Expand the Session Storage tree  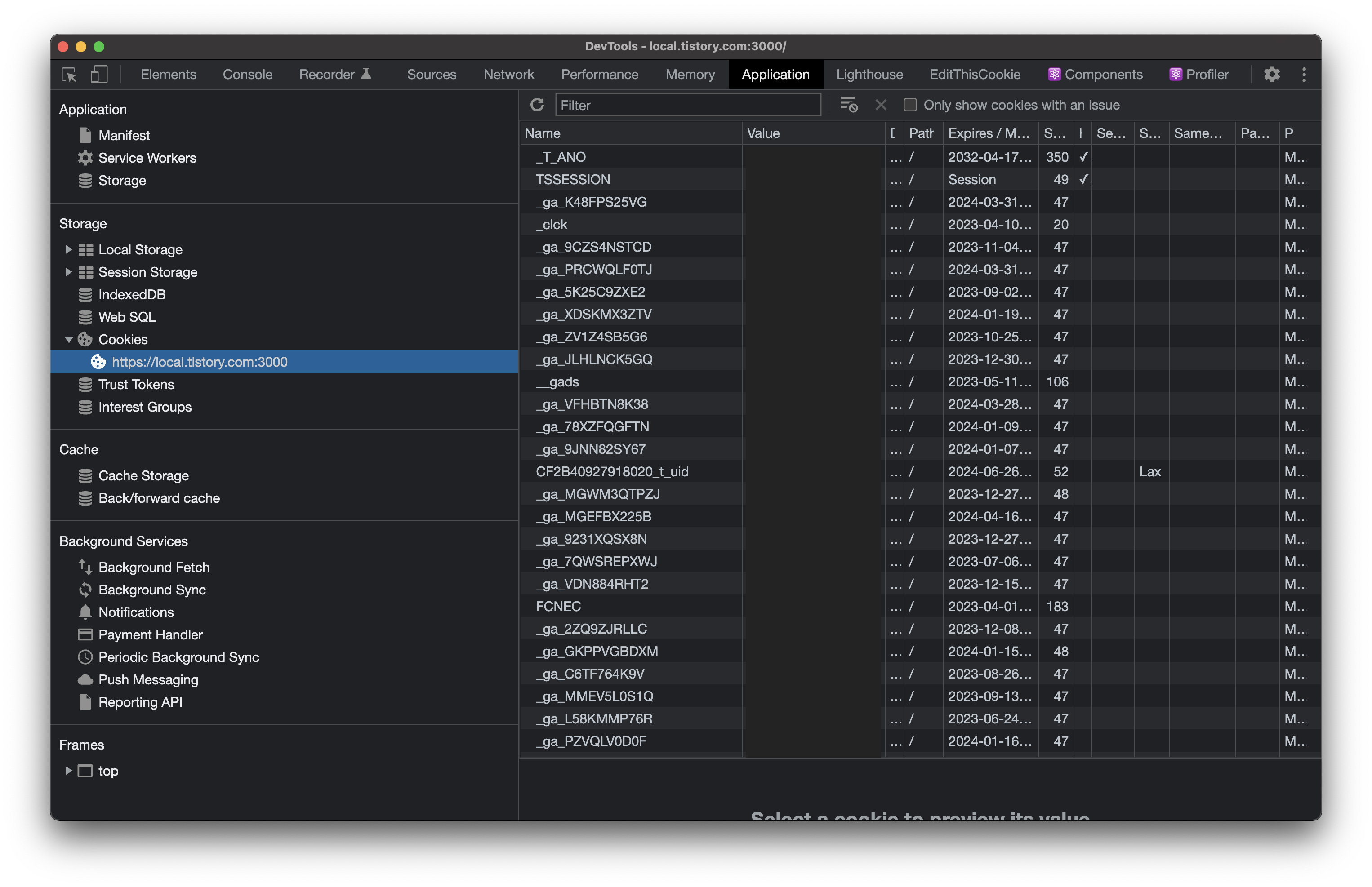click(69, 272)
